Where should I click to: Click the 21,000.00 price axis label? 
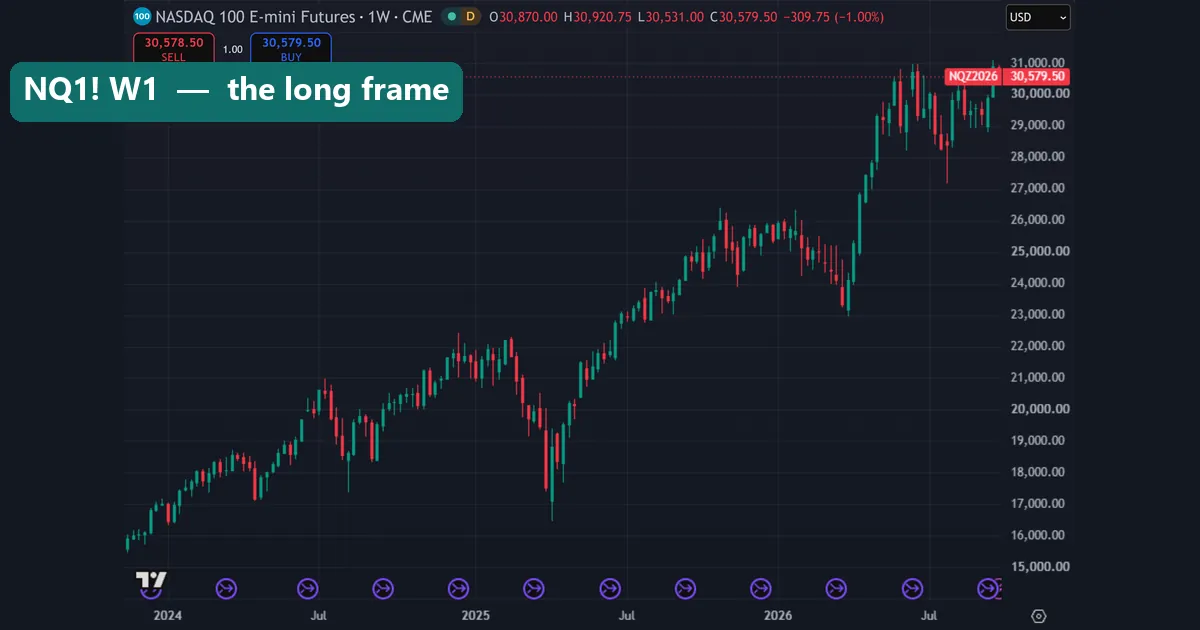(1040, 377)
